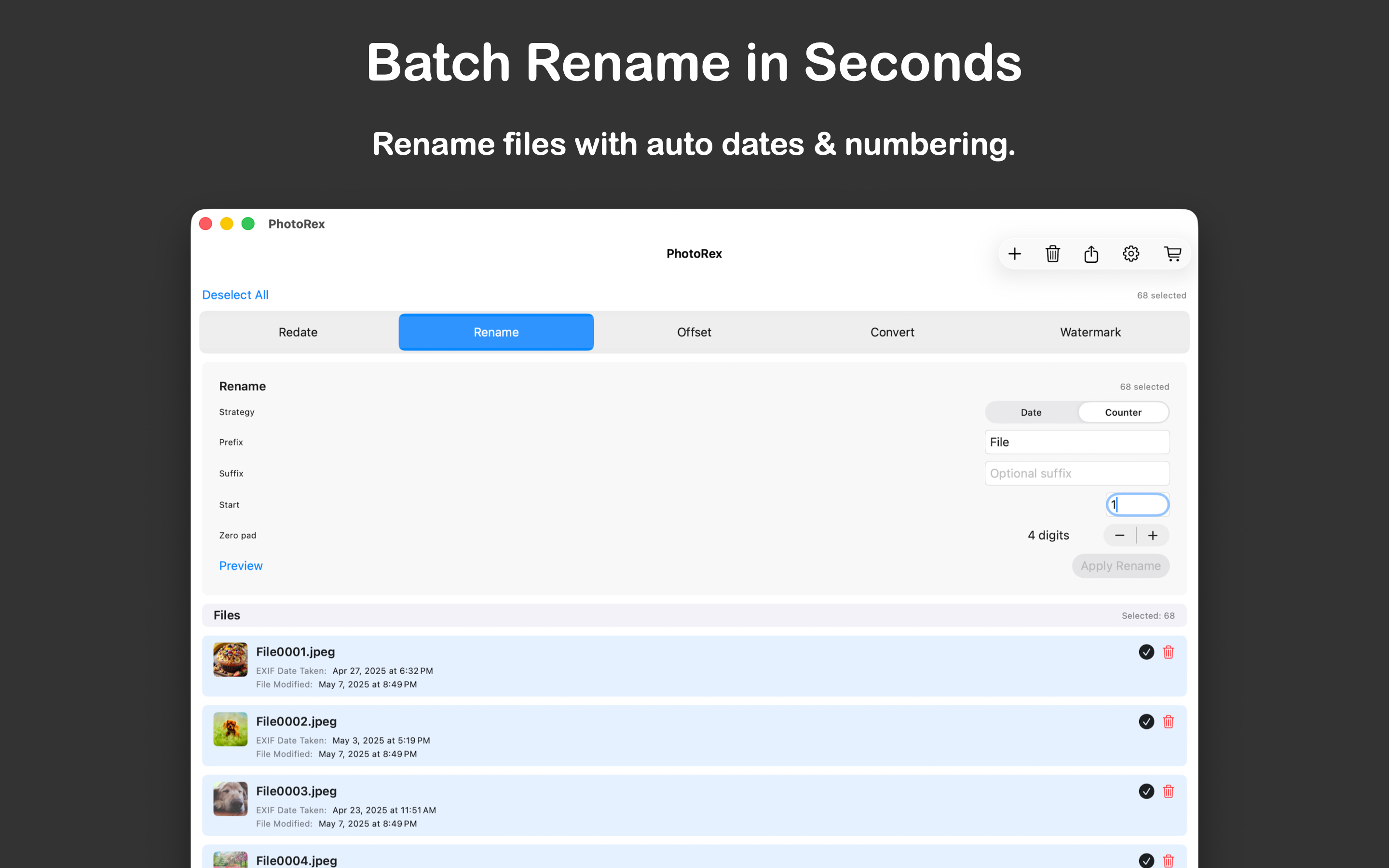Viewport: 1389px width, 868px height.
Task: Delete File0001.jpeg with its red trash icon
Action: 1168,652
